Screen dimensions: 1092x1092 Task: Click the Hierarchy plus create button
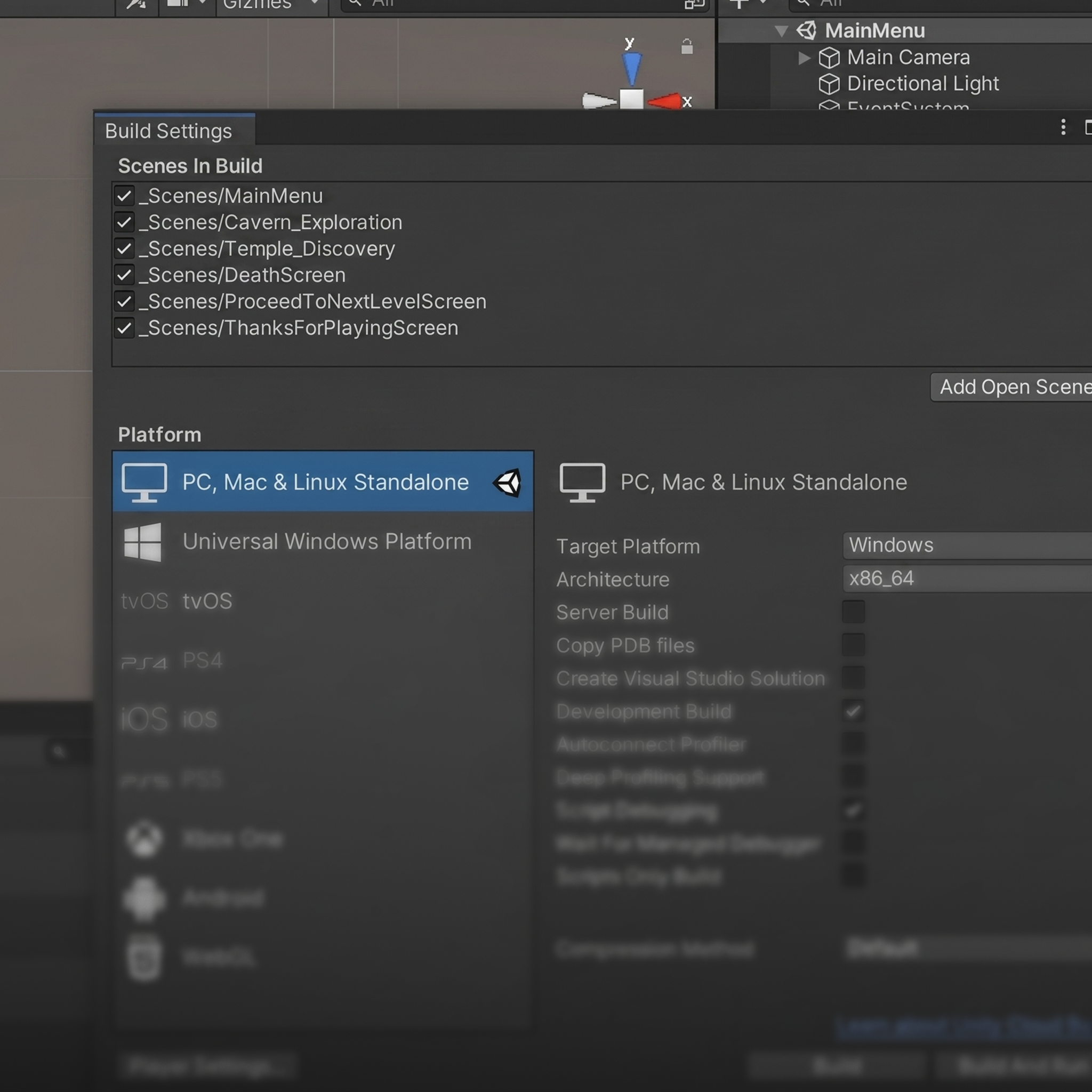tap(738, 4)
